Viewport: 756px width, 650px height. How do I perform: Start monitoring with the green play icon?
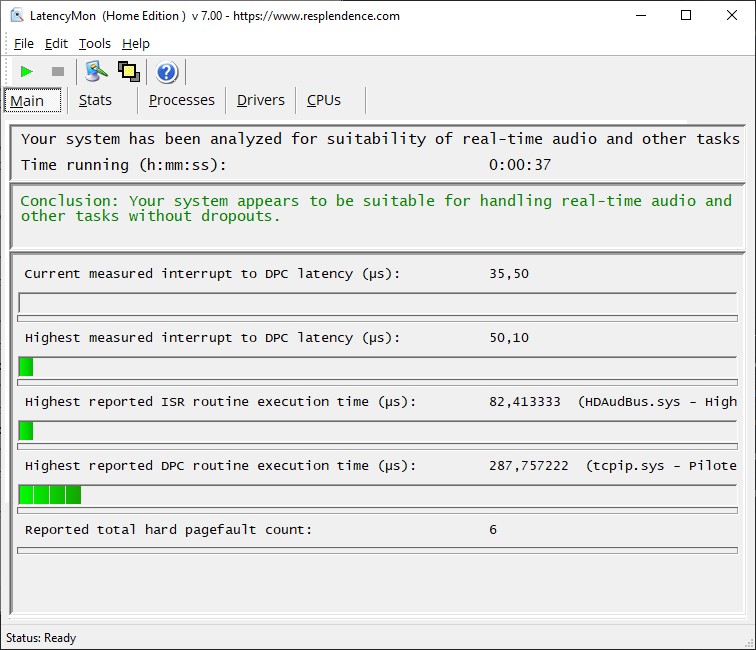(x=27, y=72)
